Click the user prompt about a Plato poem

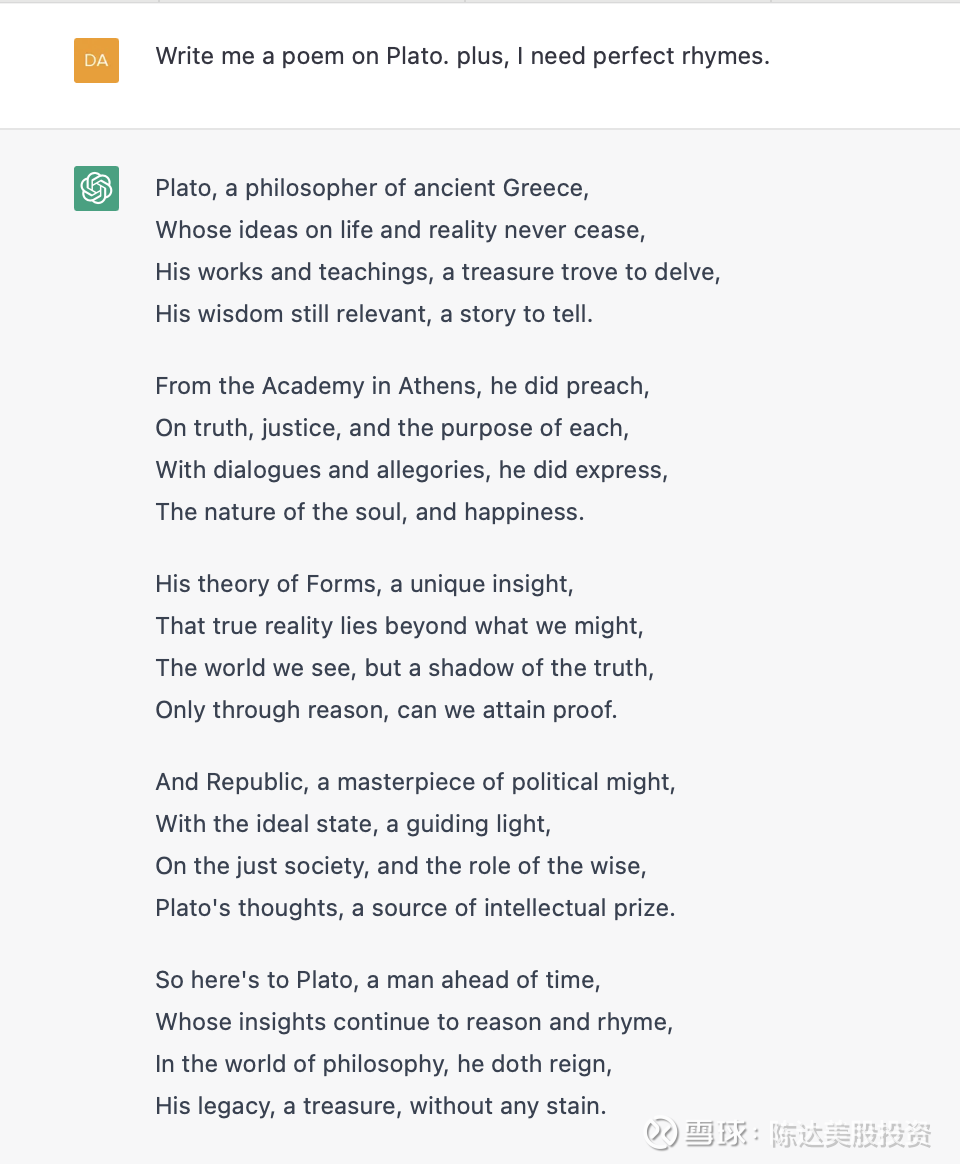tap(462, 56)
